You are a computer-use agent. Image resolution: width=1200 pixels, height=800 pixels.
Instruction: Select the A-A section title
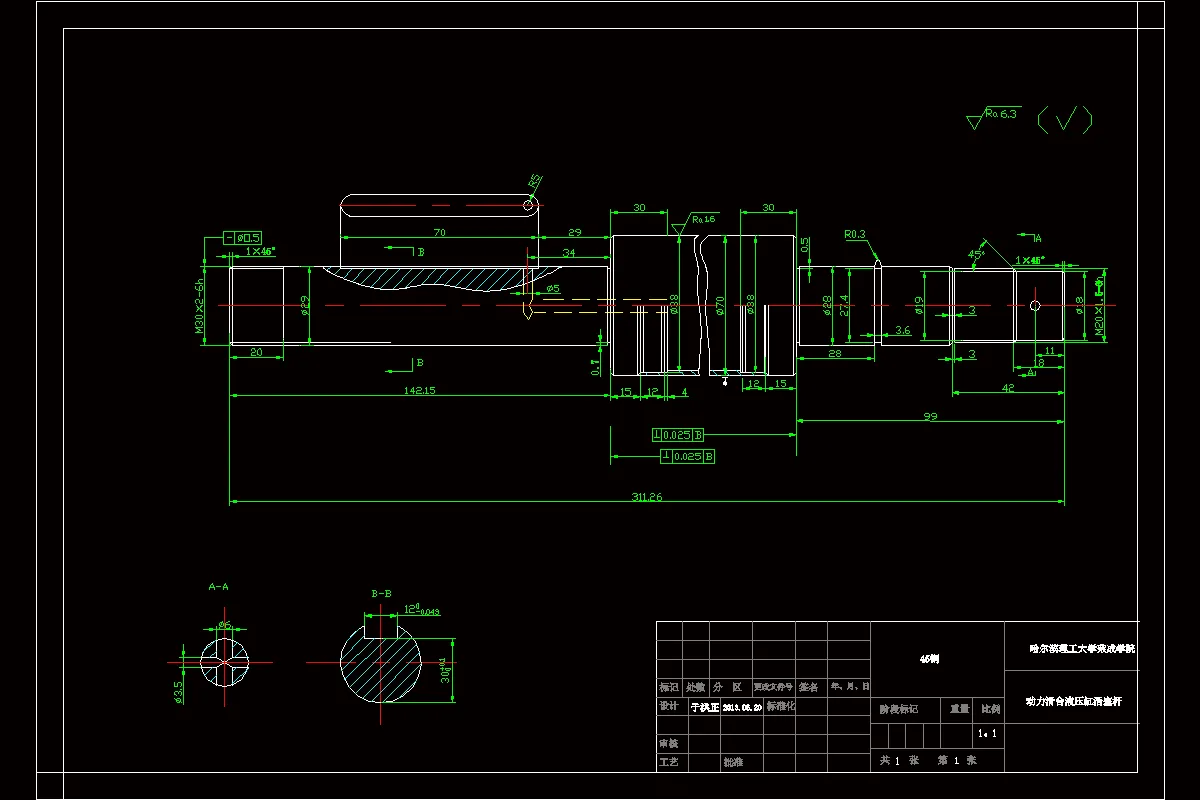pyautogui.click(x=219, y=586)
